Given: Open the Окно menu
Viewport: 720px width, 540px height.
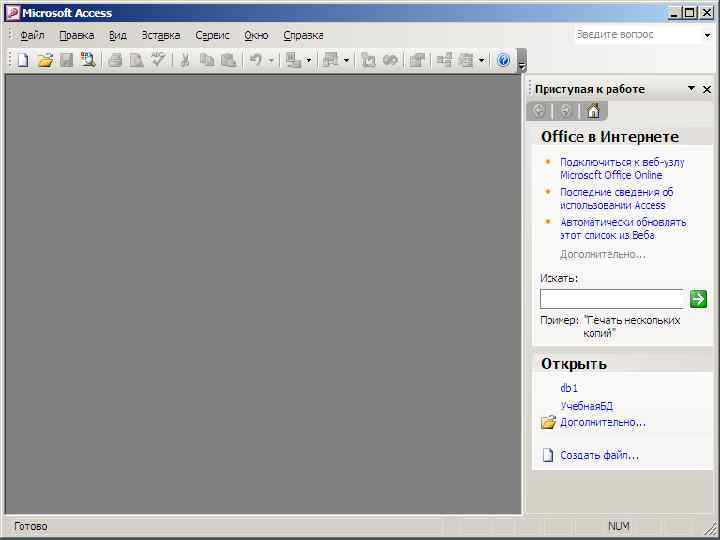Looking at the screenshot, I should [256, 35].
